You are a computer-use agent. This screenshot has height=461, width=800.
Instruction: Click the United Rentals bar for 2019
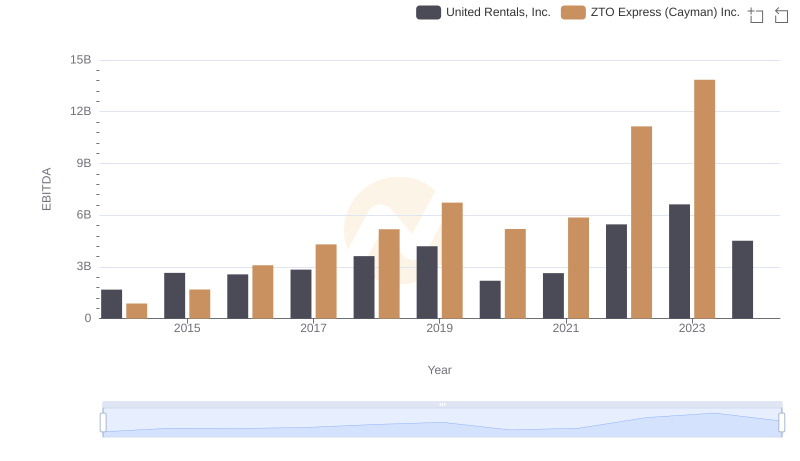click(427, 282)
